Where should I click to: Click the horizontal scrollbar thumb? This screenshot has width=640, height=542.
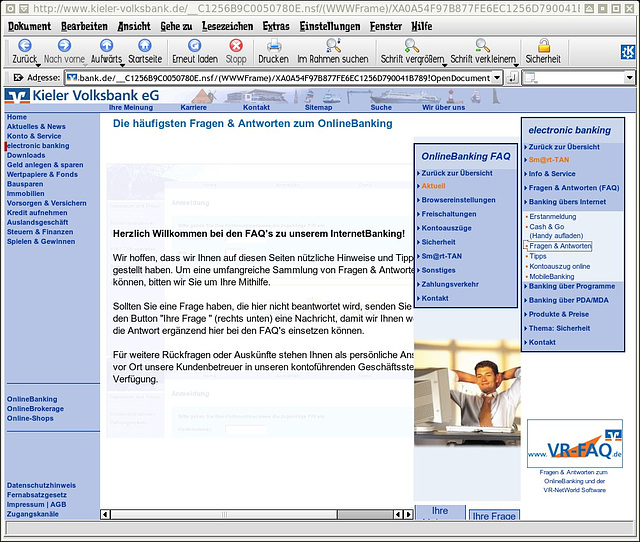[224, 514]
